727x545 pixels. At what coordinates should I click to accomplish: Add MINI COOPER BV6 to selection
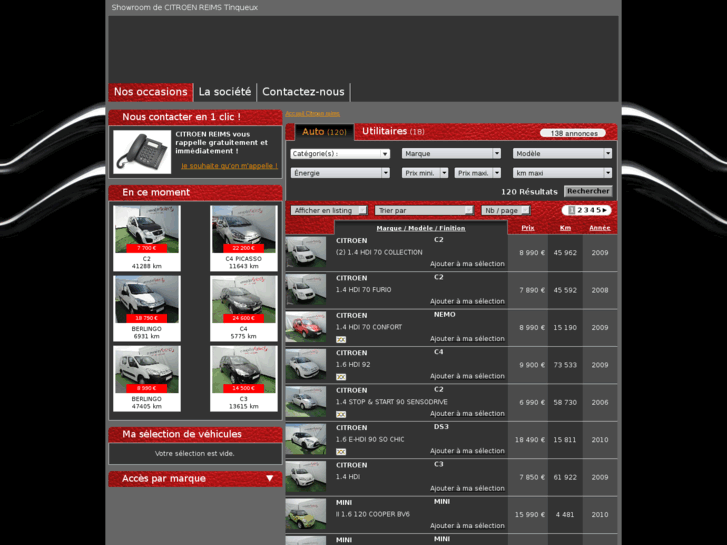point(467,526)
